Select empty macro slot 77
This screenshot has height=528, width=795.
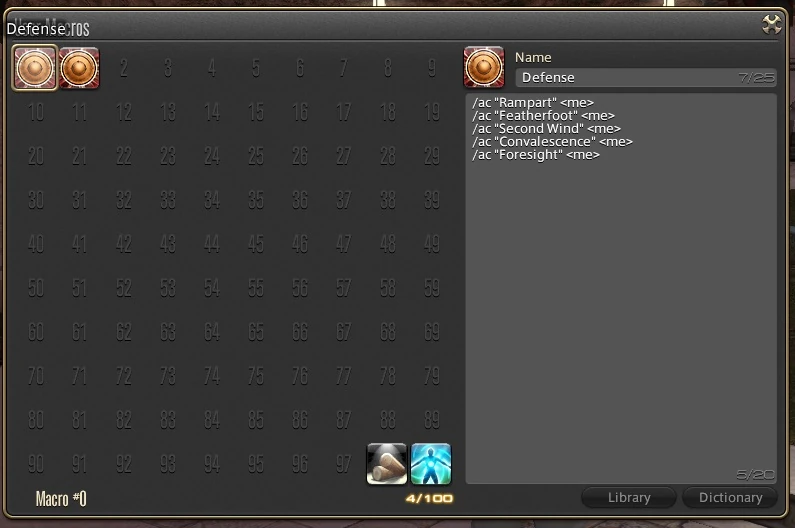tap(343, 376)
